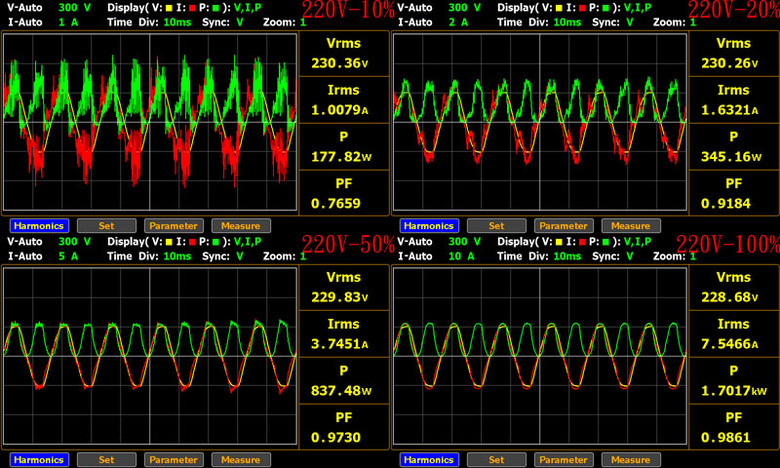
Task: Click the I-Auto range value 10 A
Action: tap(461, 256)
